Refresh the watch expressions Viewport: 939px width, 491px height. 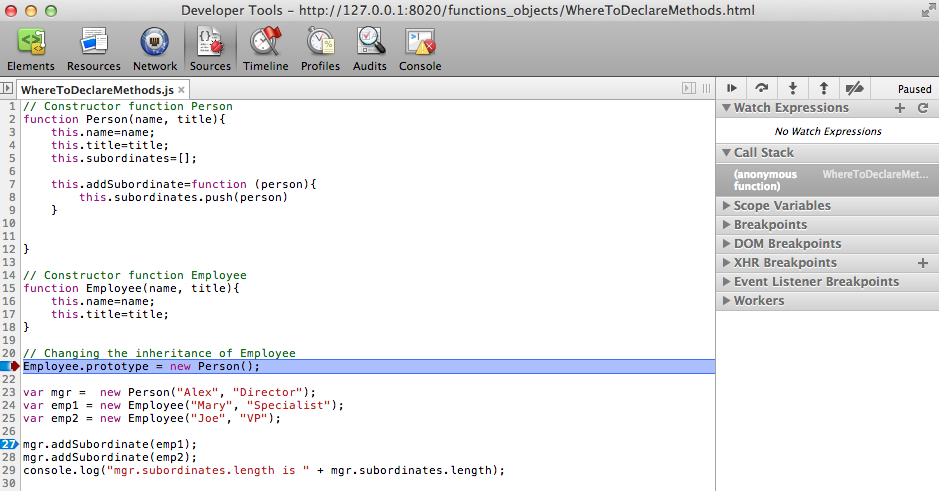923,108
